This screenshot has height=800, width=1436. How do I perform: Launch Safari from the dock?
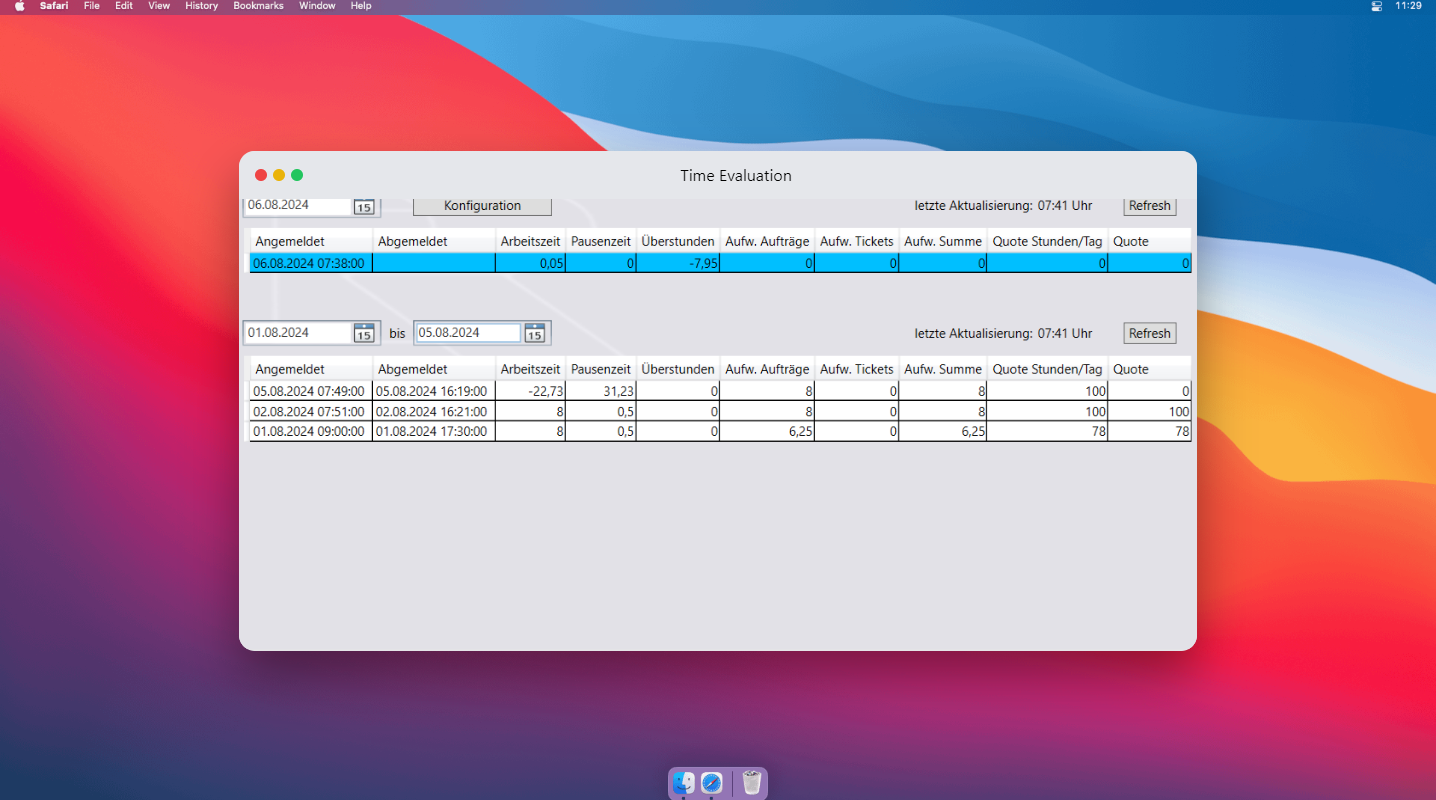pyautogui.click(x=712, y=782)
